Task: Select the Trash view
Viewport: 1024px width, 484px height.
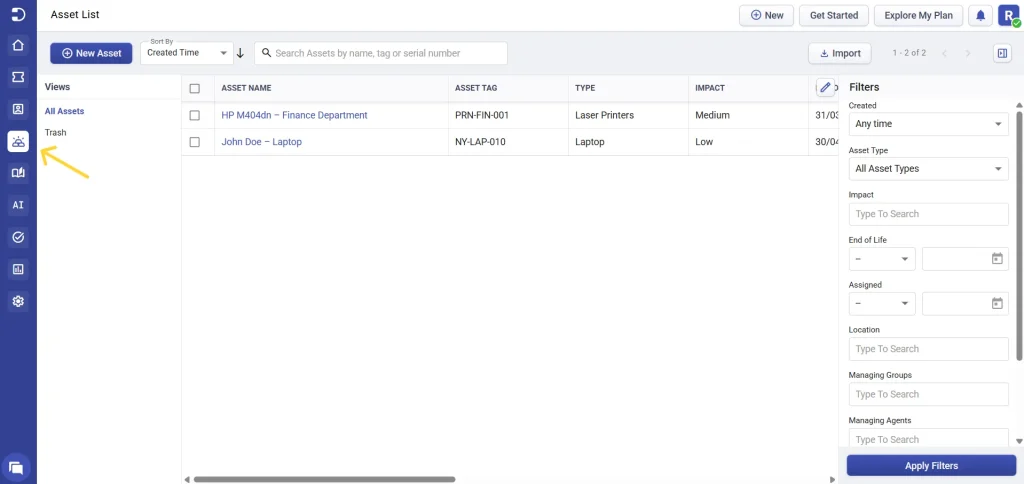Action: pyautogui.click(x=56, y=133)
